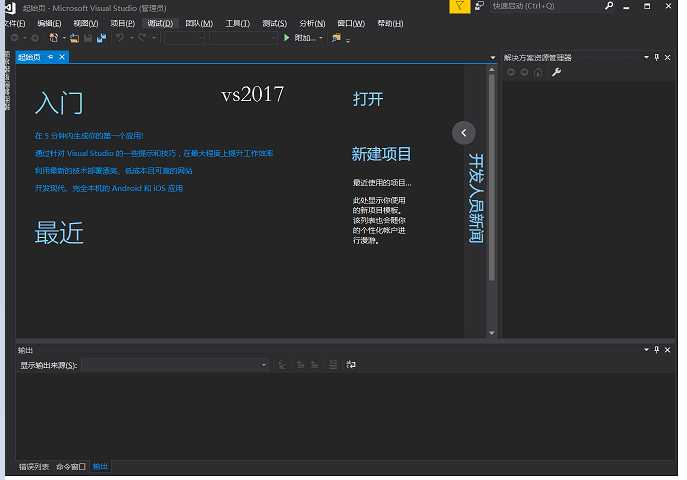Click the Redo arrow icon
The width and height of the screenshot is (687, 480).
pyautogui.click(x=142, y=38)
